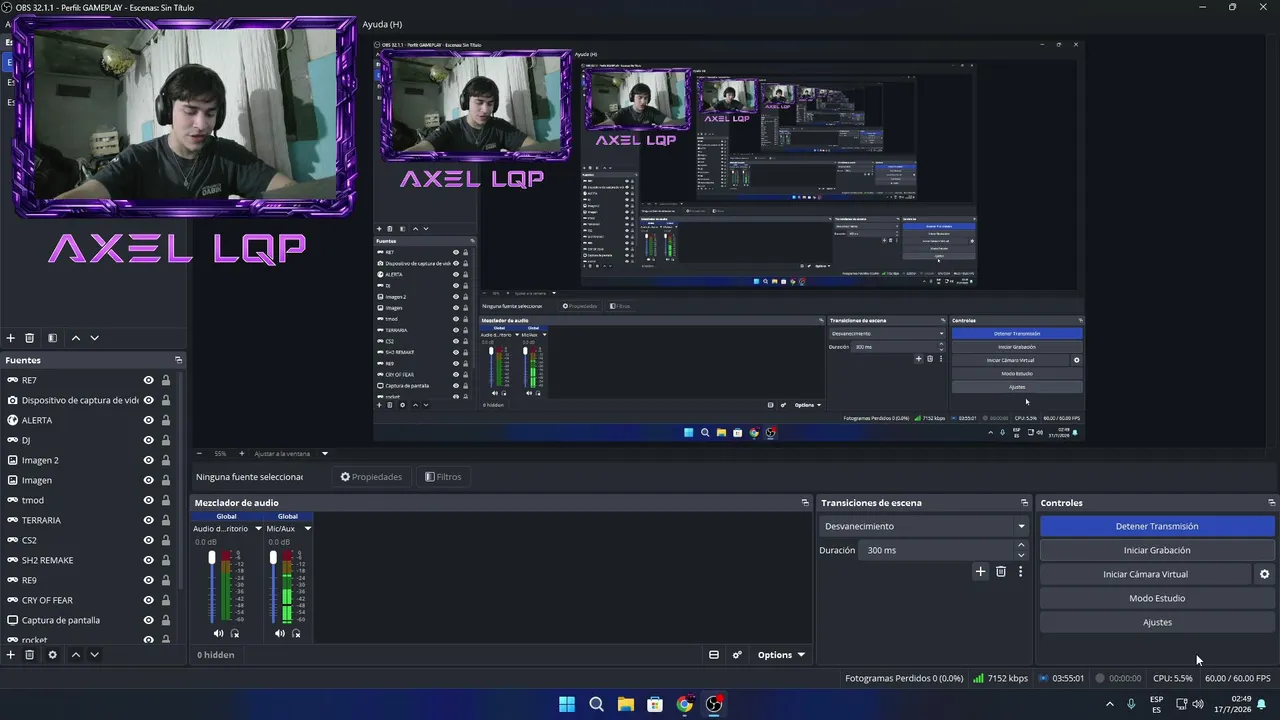The height and width of the screenshot is (720, 1280).
Task: Pop out the Fuentes dock panel
Action: coord(178,360)
